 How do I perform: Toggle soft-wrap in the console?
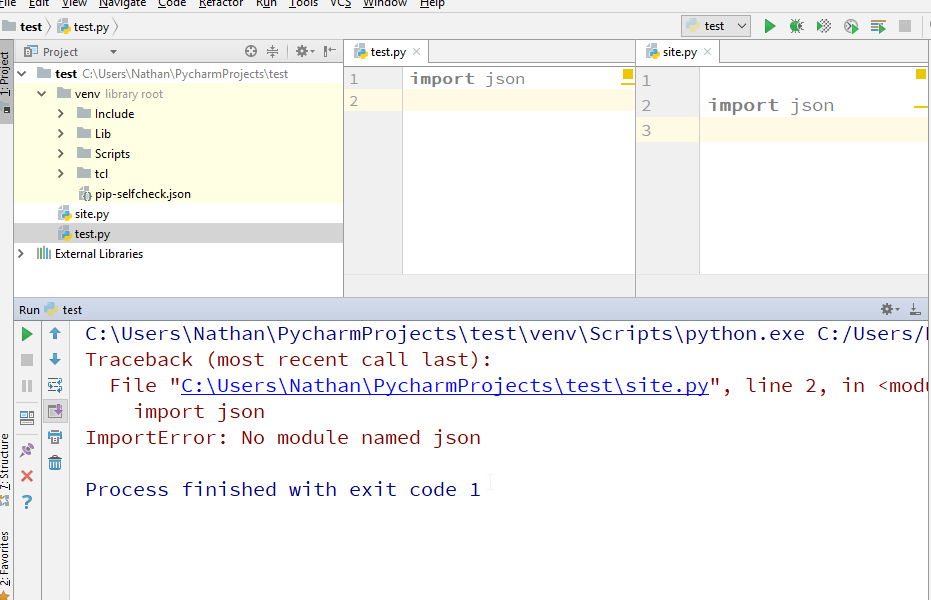pos(55,384)
